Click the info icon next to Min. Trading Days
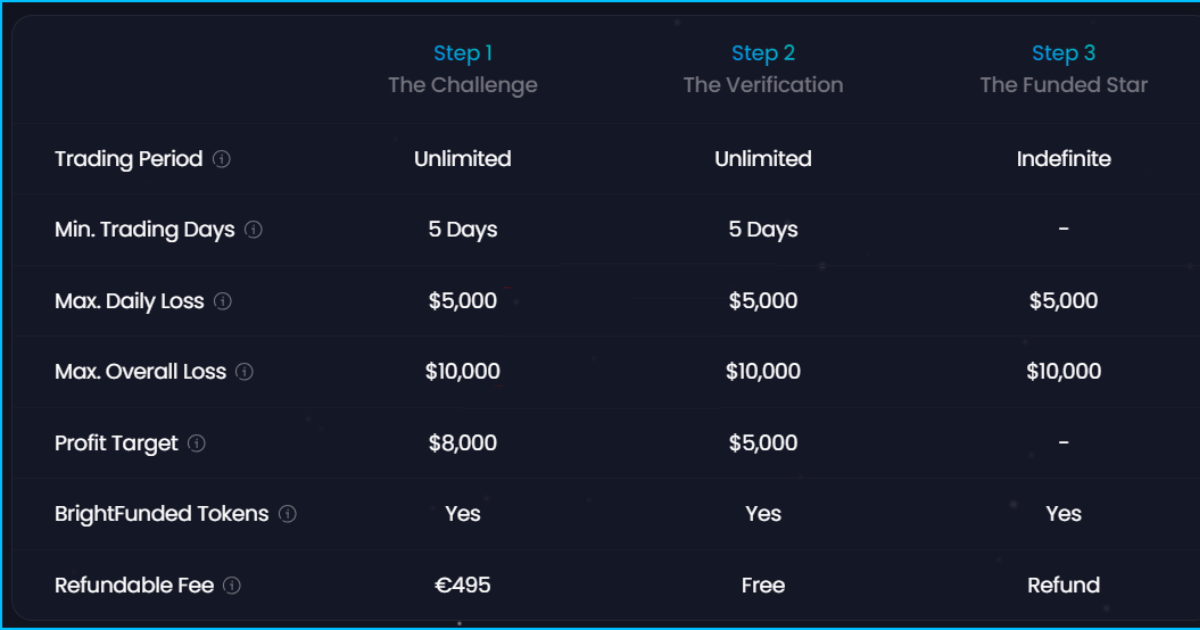The width and height of the screenshot is (1200, 630). click(x=254, y=230)
